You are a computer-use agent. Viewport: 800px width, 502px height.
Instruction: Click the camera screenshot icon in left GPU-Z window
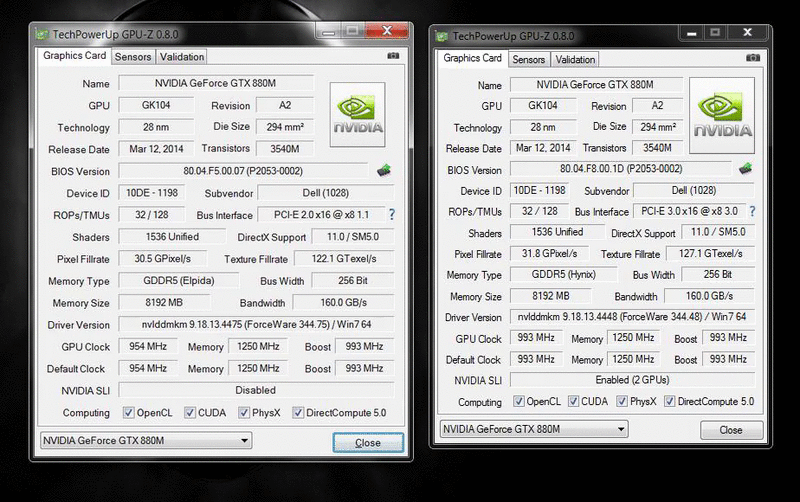[x=393, y=56]
